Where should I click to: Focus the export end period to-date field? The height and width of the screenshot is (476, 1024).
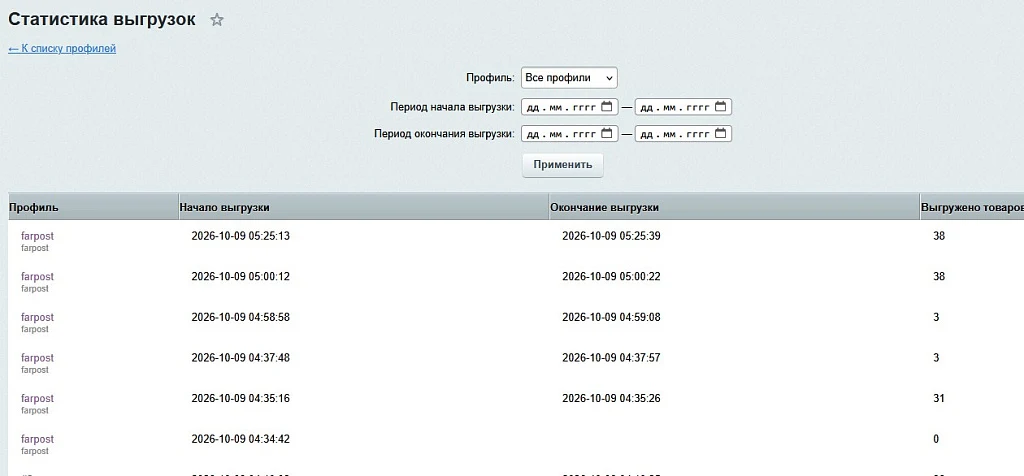(x=683, y=134)
